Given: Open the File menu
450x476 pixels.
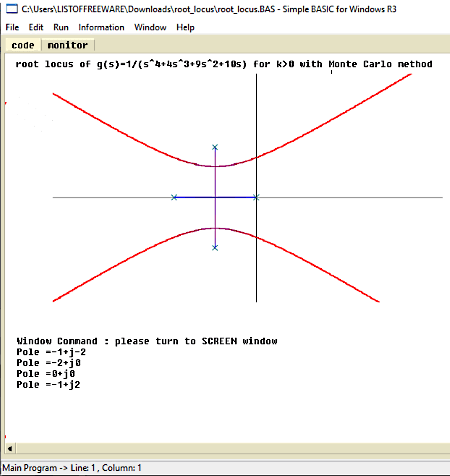Looking at the screenshot, I should pos(12,27).
